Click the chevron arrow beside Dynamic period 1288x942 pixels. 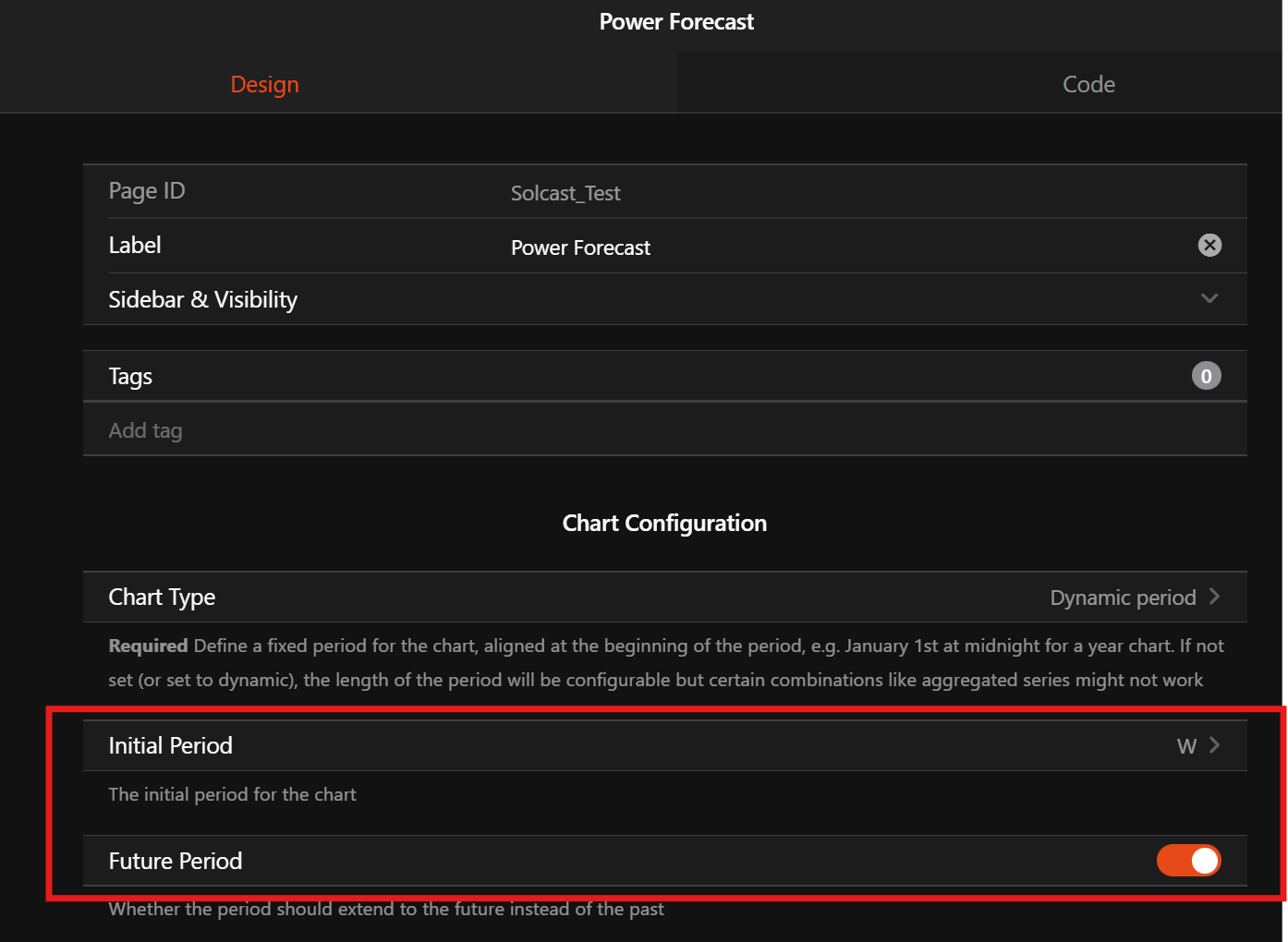[x=1215, y=597]
